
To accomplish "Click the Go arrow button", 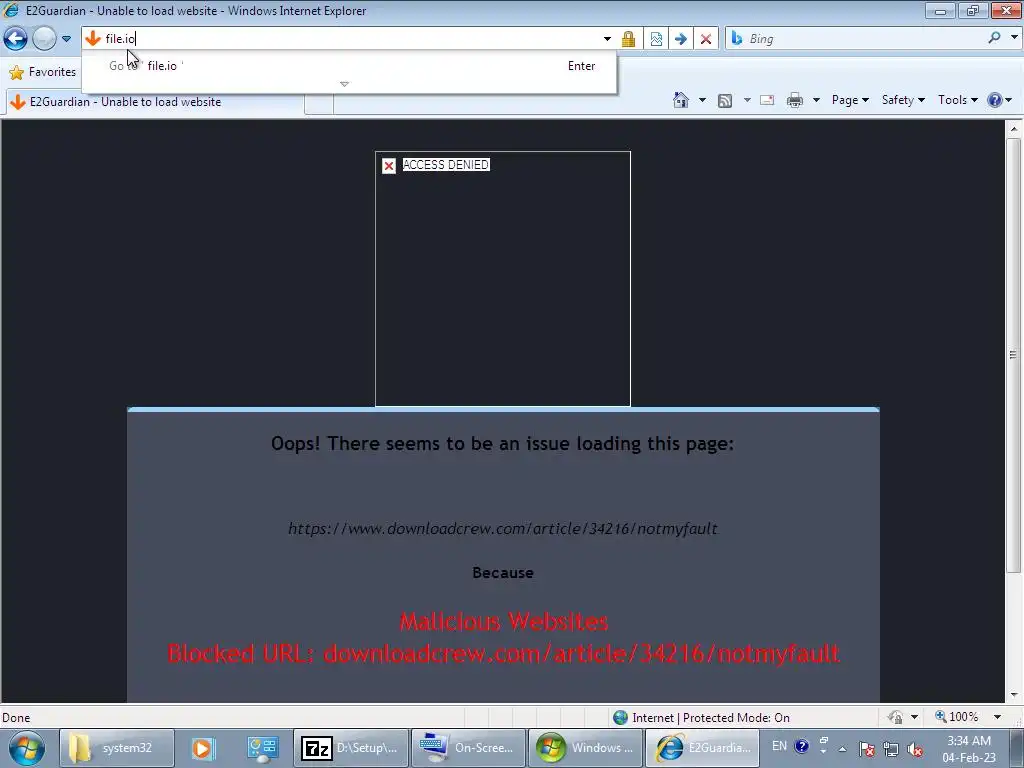I will click(680, 39).
